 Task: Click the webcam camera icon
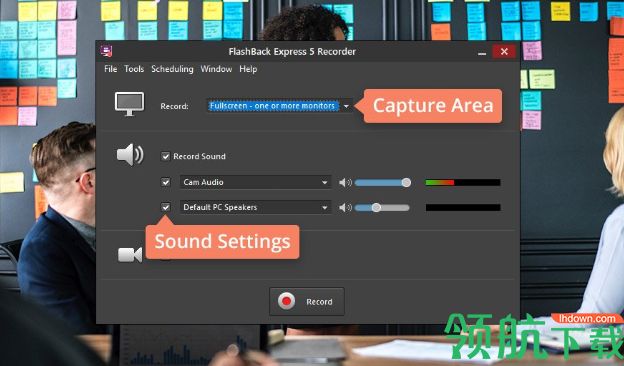(x=130, y=255)
